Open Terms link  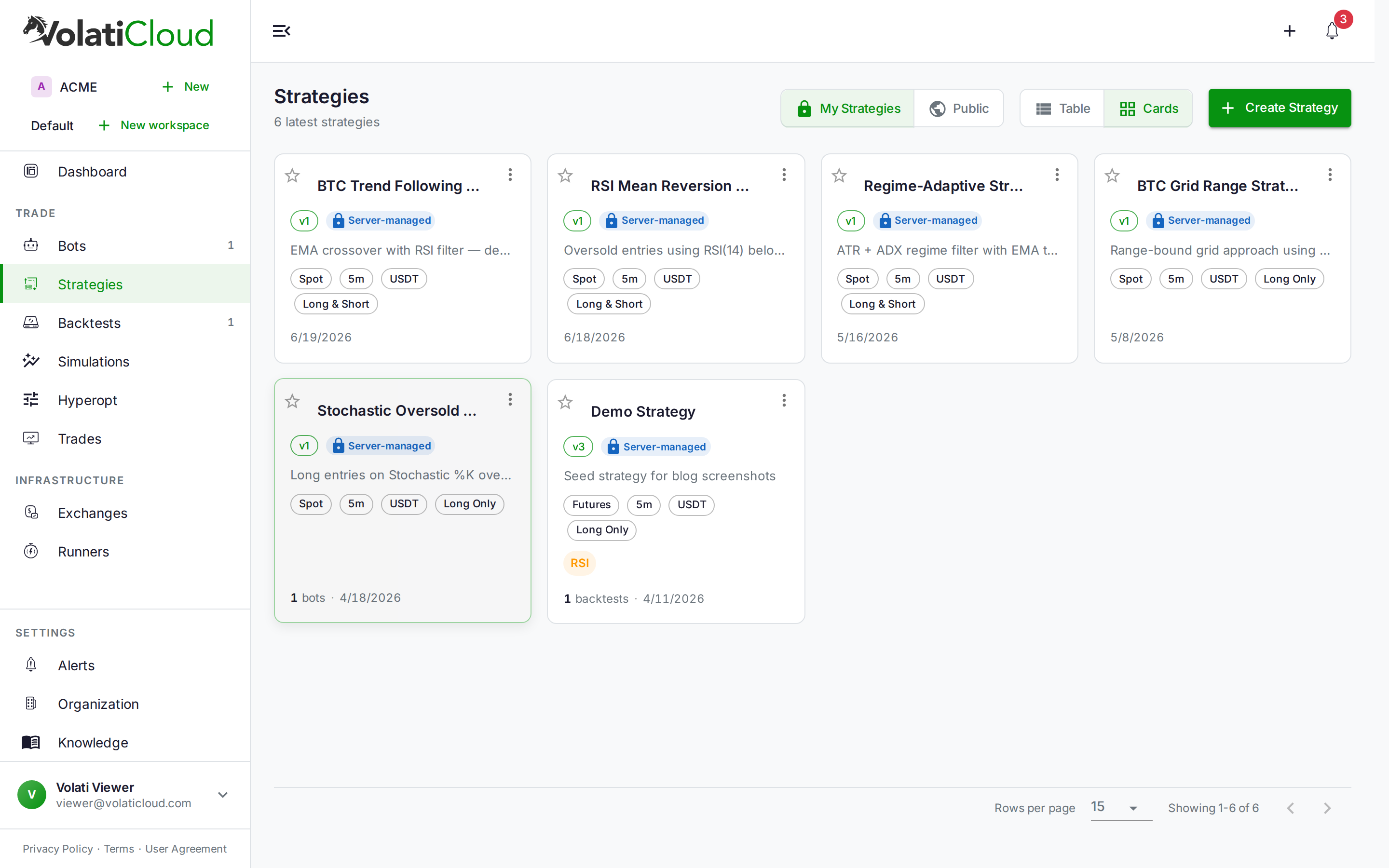click(119, 849)
